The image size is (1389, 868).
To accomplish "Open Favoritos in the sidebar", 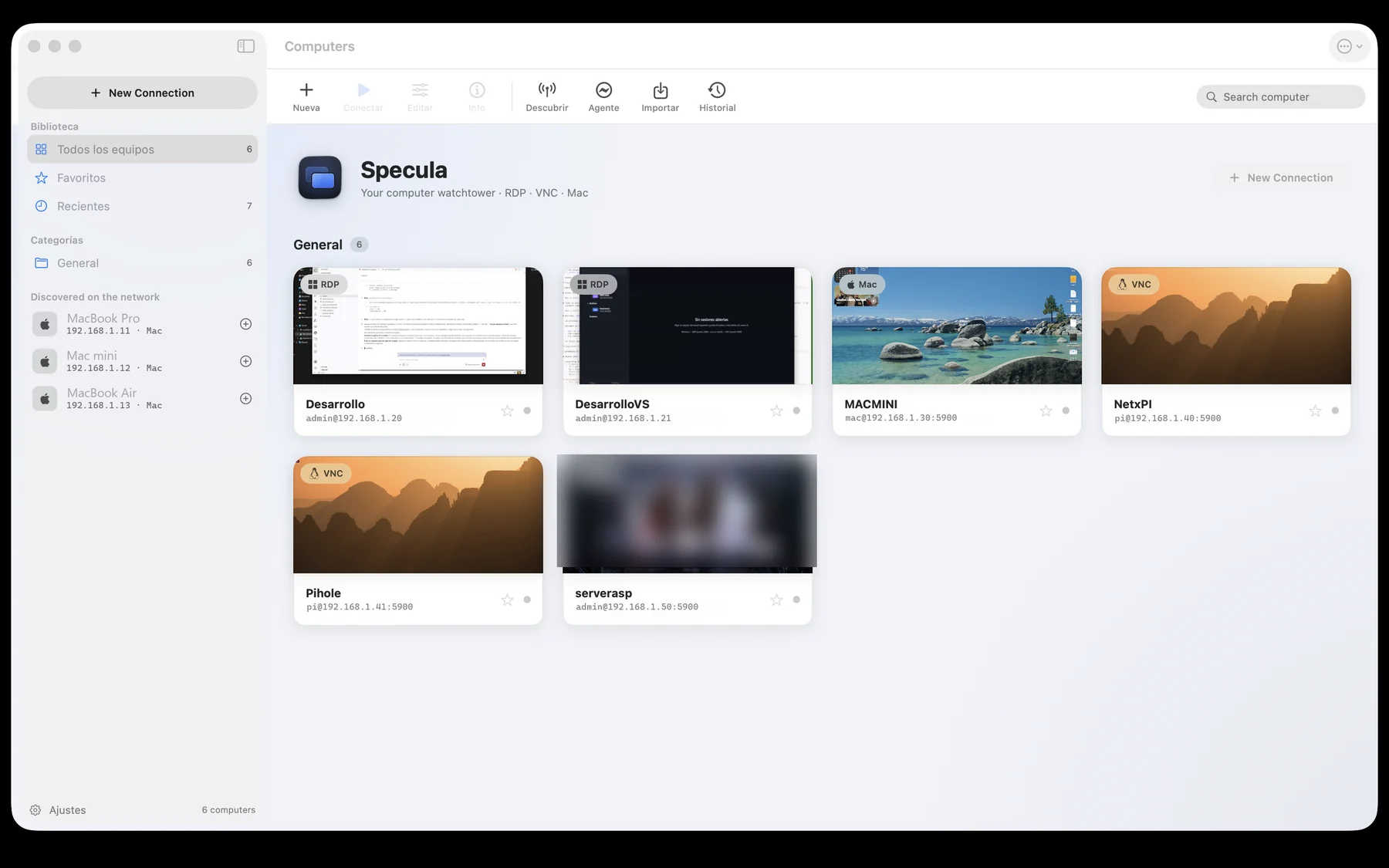I will pos(143,178).
